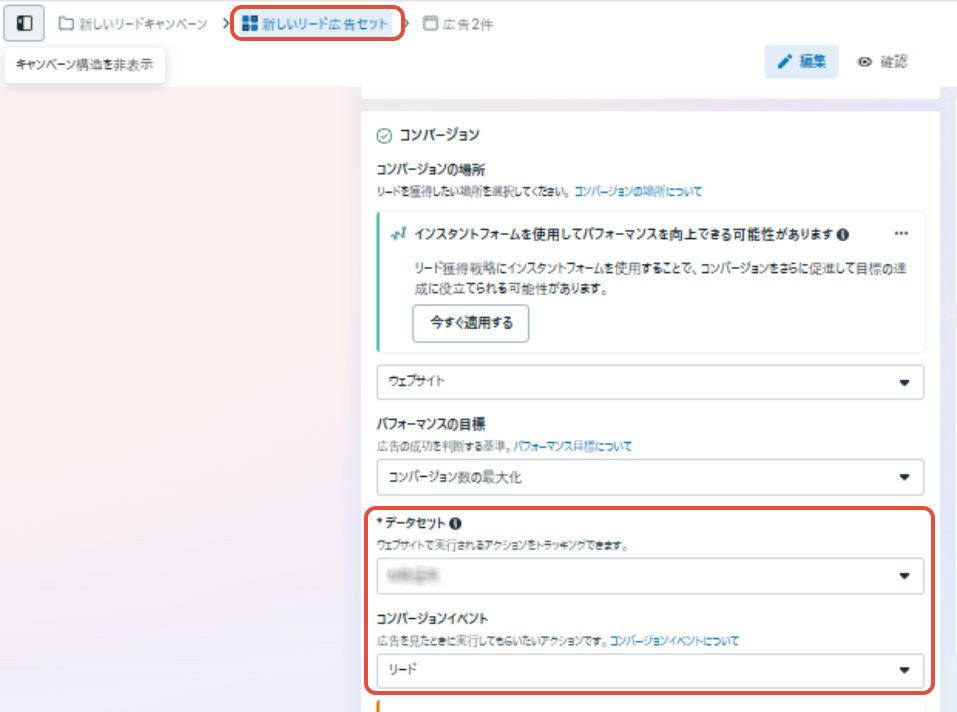Click the folder icon for 新しいリードキャンペーン

point(66,23)
